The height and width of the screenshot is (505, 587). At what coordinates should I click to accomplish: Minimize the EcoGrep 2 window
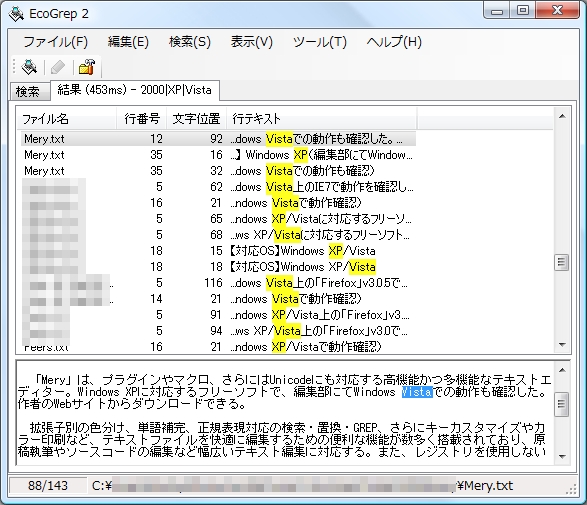(x=497, y=11)
